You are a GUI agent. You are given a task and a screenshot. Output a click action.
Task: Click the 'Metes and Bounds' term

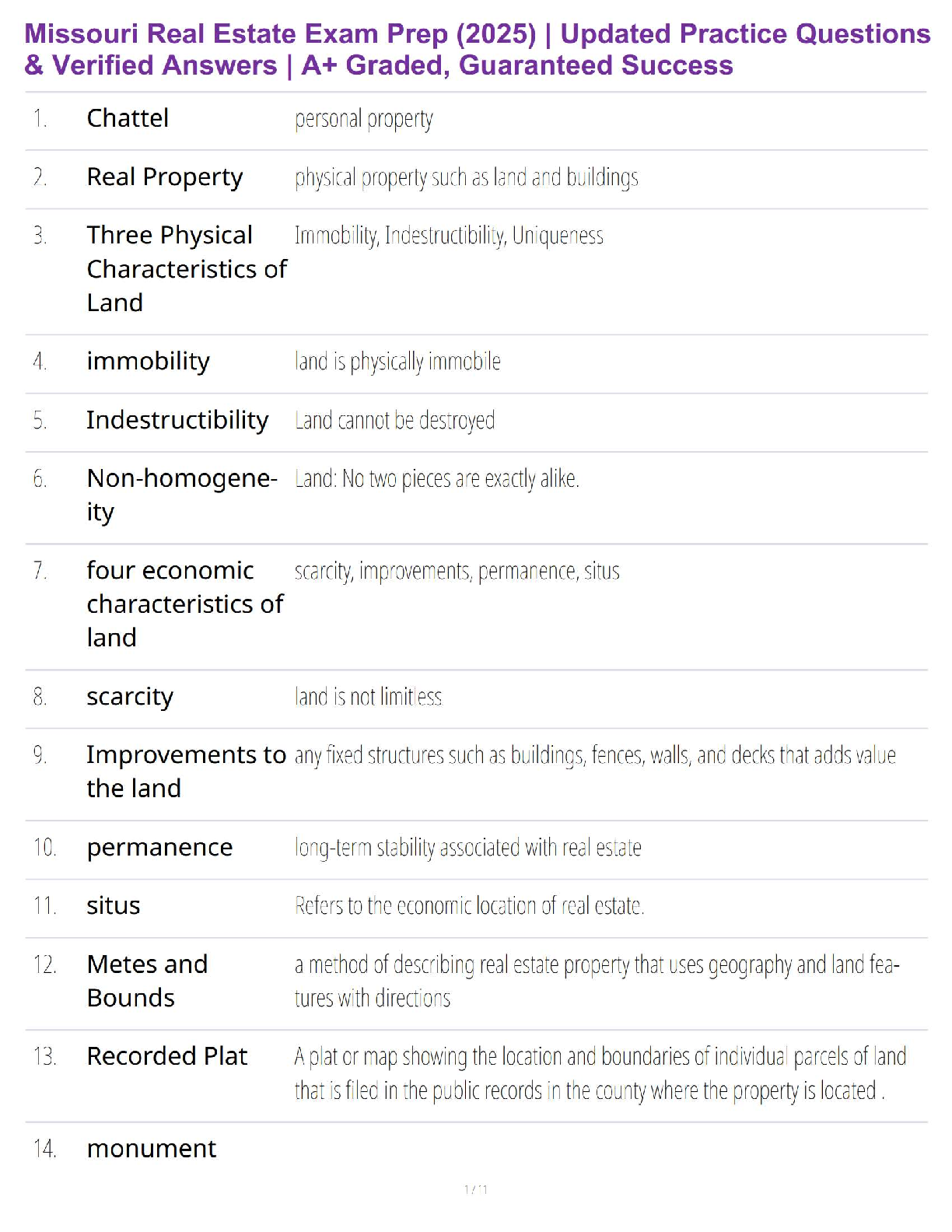pos(147,981)
